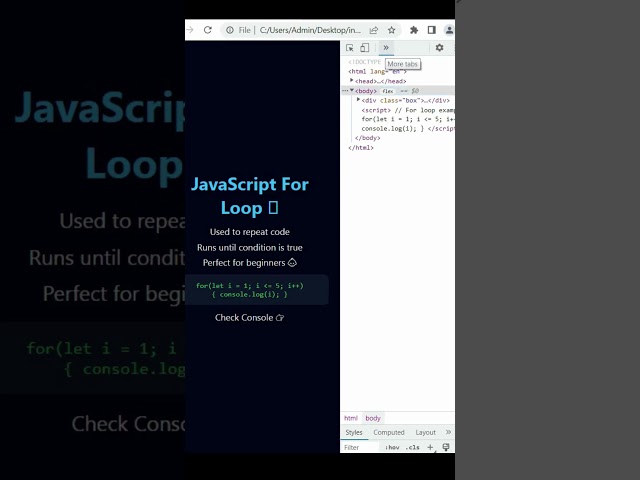Click the forward navigation arrow

tap(190, 30)
